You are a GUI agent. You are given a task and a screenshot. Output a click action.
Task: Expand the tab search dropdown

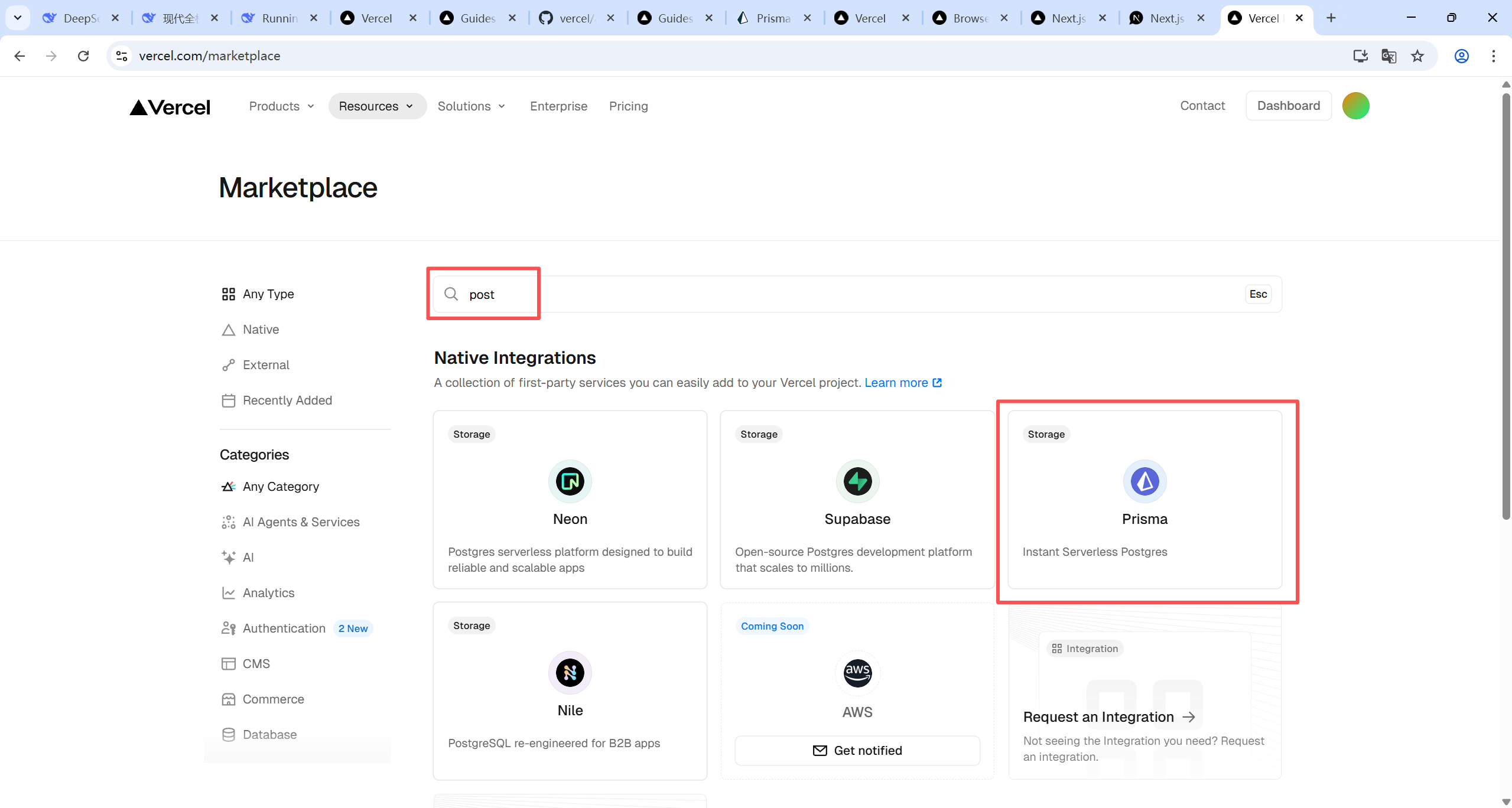point(18,18)
